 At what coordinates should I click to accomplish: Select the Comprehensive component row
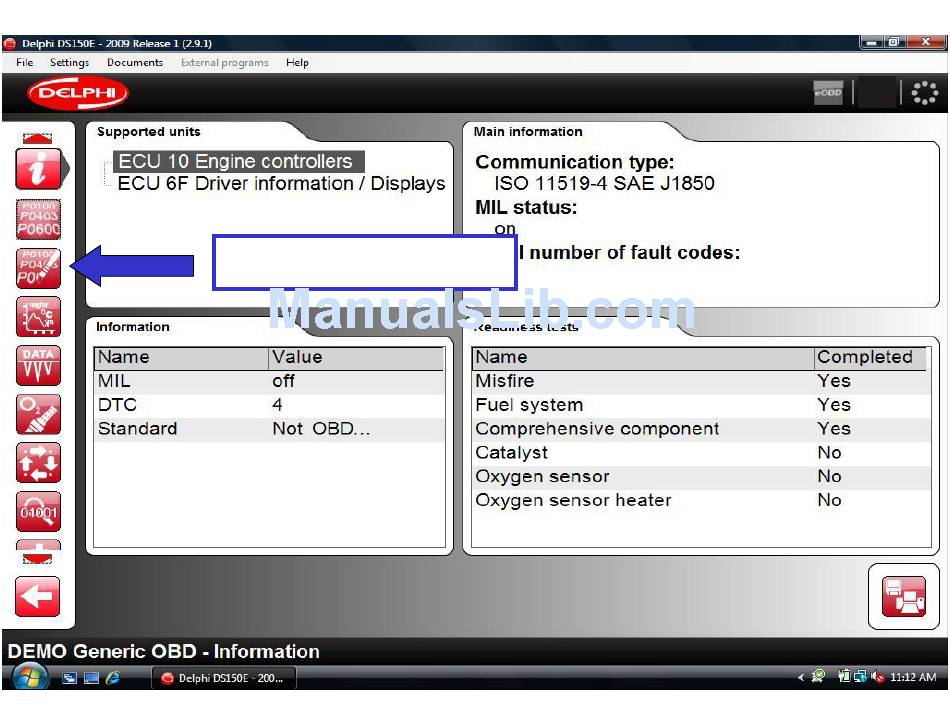tap(701, 429)
